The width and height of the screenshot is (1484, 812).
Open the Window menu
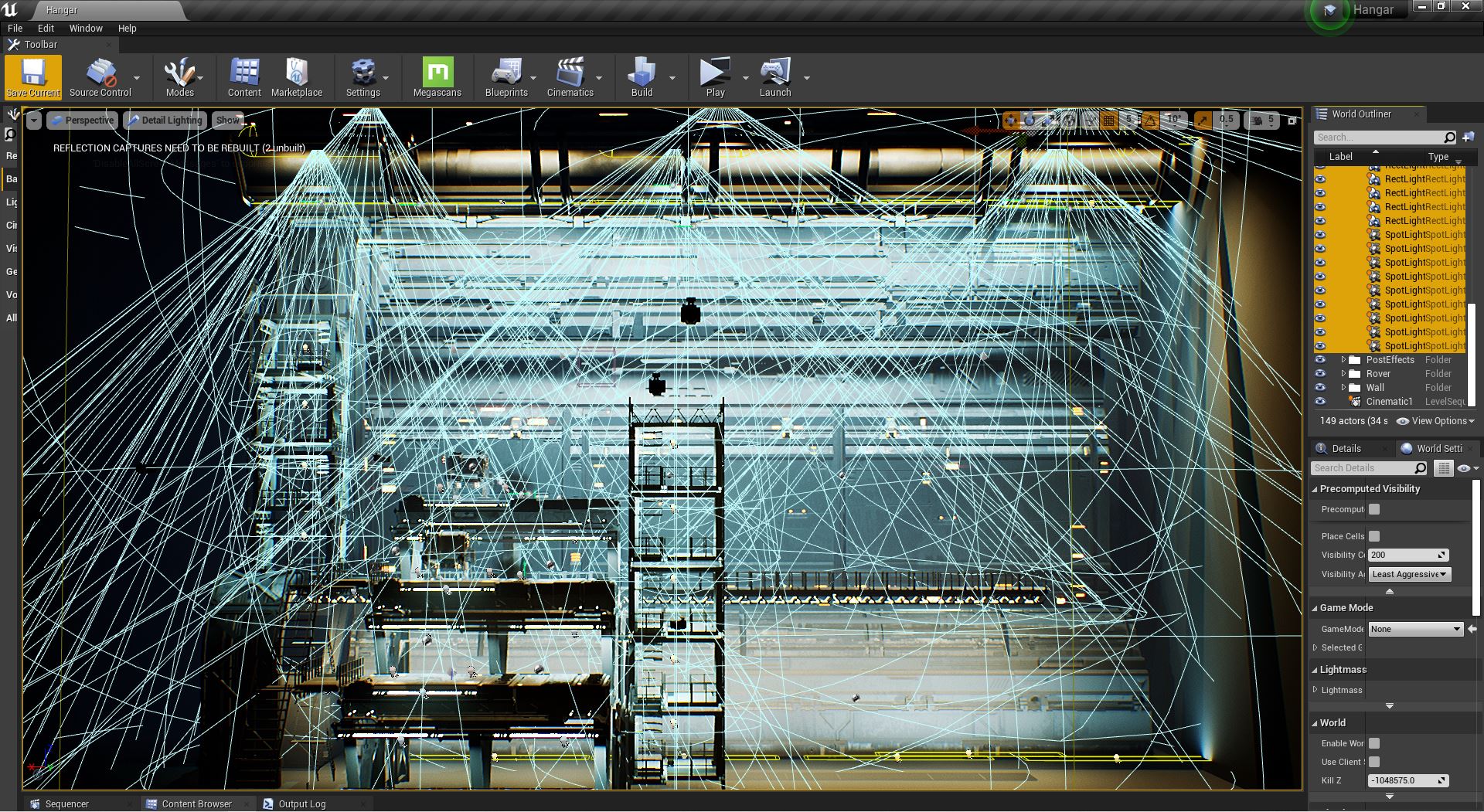coord(86,29)
